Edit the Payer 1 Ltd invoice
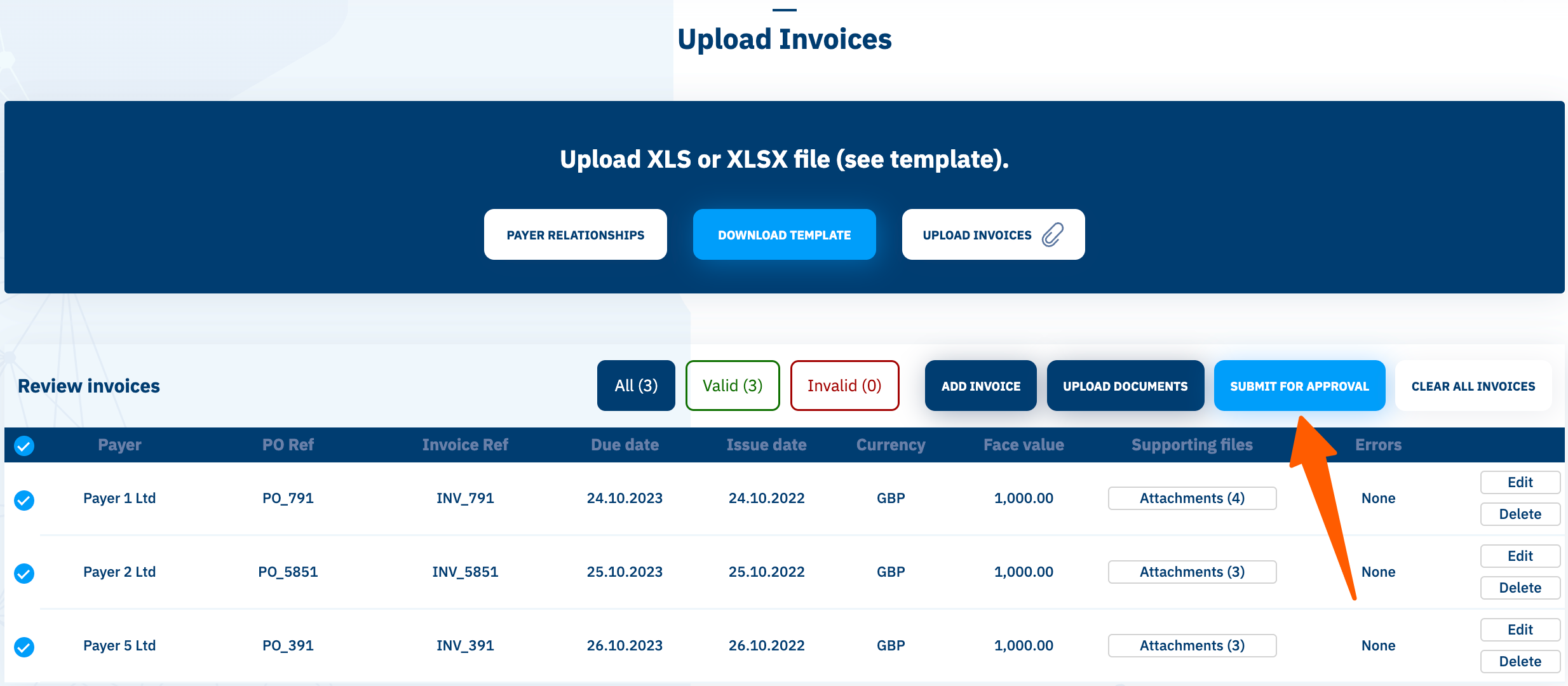 pos(1520,482)
